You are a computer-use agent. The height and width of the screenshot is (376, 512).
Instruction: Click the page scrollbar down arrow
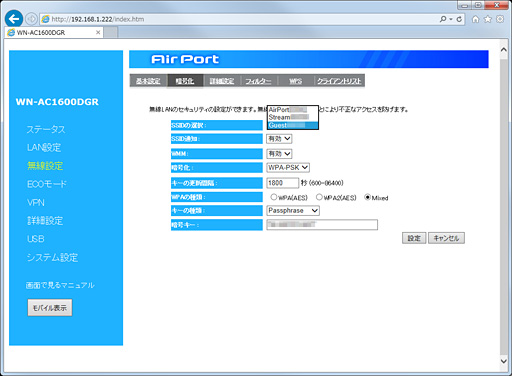coord(504,361)
